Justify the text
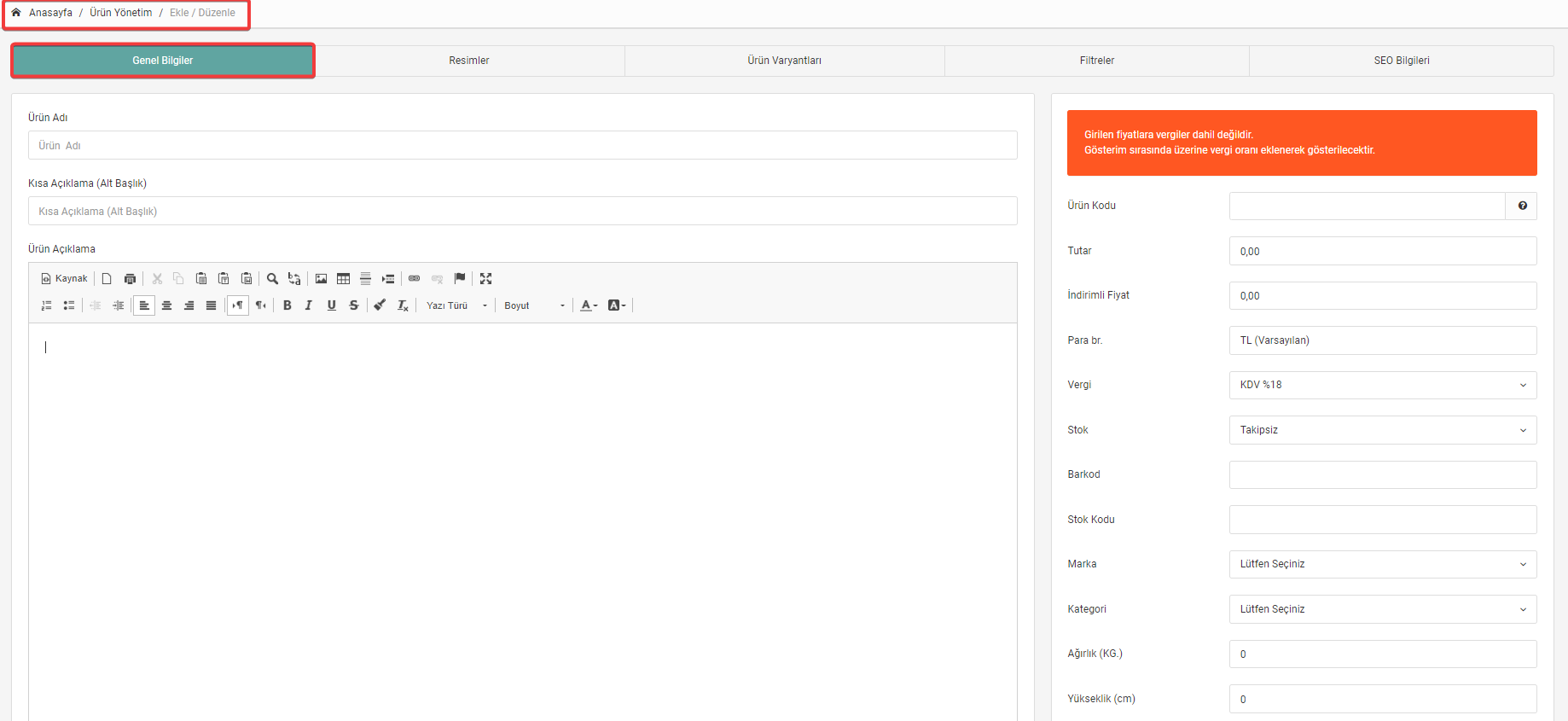This screenshot has height=721, width=1568. [211, 305]
